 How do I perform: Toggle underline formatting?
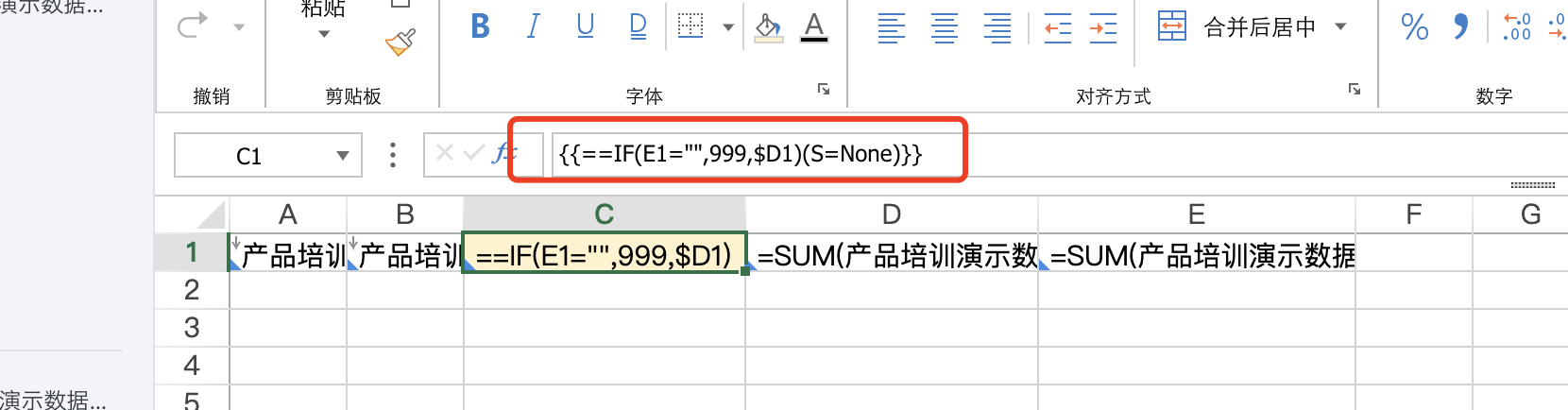coord(586,26)
